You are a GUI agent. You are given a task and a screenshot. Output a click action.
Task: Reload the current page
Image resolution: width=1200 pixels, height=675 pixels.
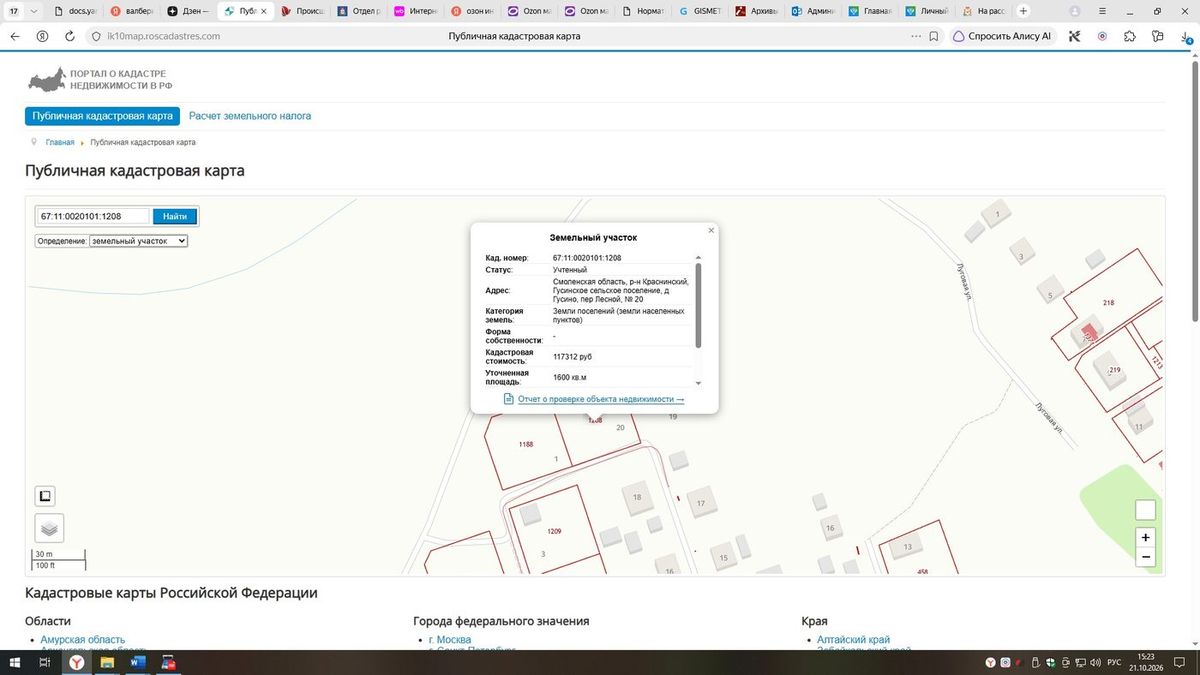pyautogui.click(x=70, y=36)
